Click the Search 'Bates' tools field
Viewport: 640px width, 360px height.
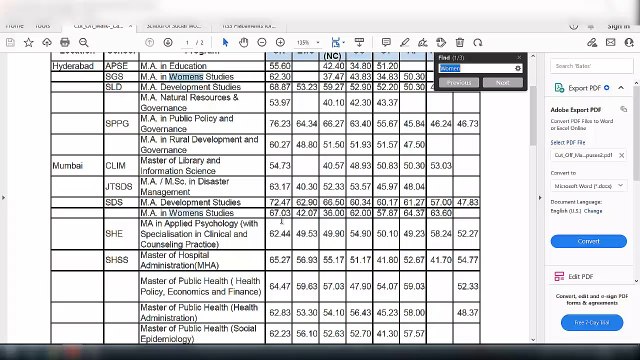(591, 66)
